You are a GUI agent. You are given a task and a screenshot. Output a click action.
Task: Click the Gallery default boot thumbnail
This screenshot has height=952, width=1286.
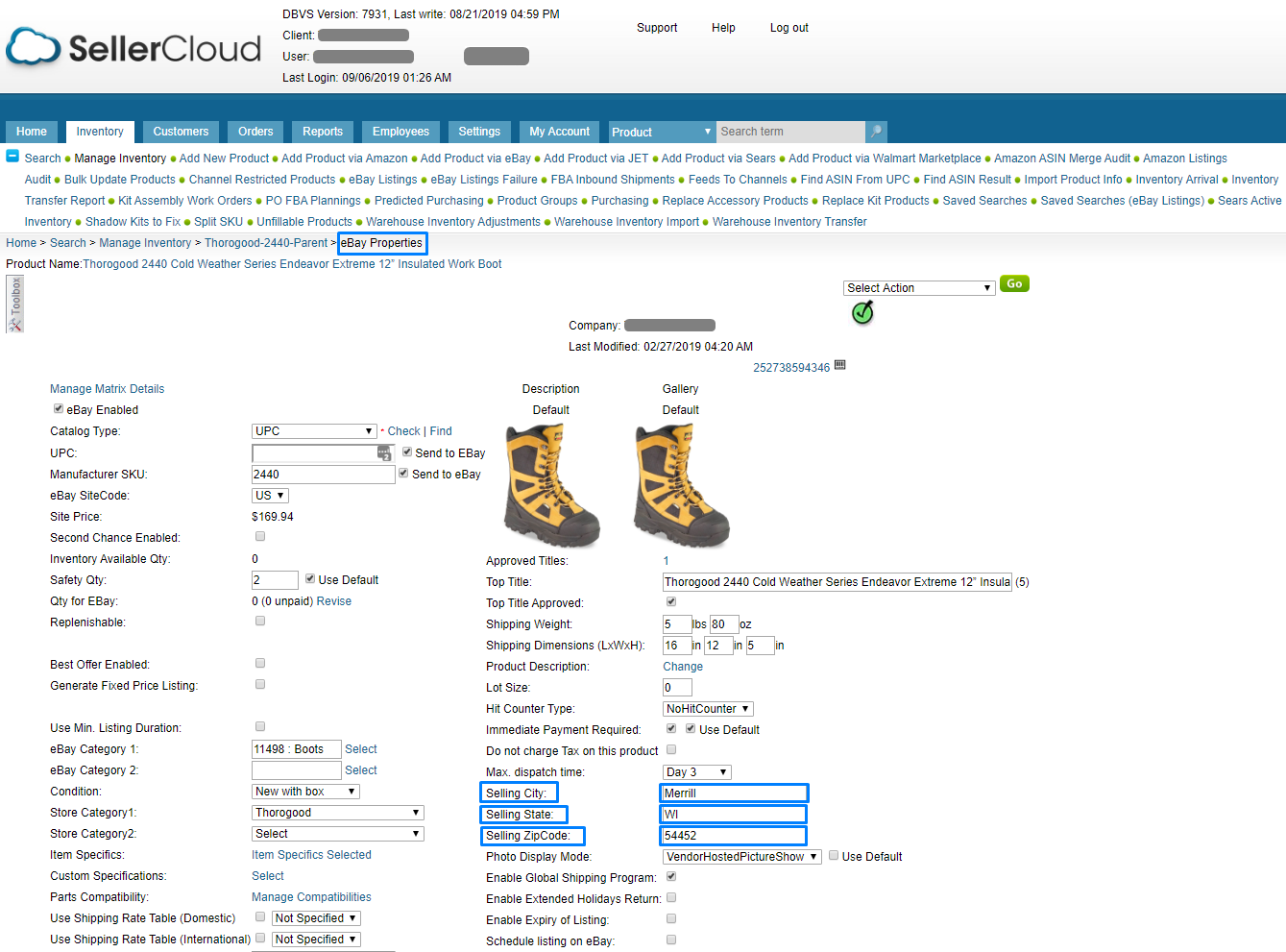(681, 486)
